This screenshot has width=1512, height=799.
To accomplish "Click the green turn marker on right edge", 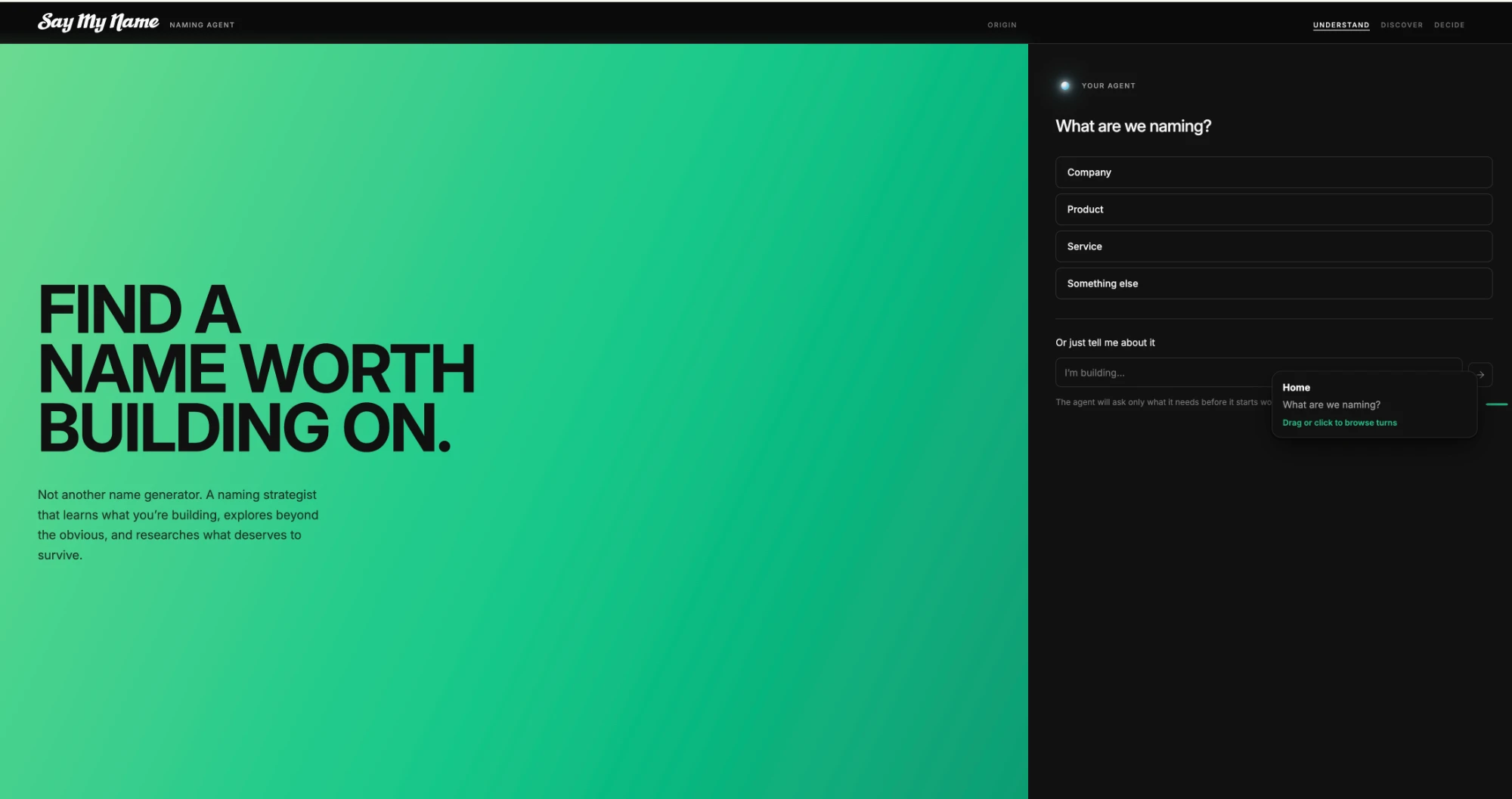I will [1497, 404].
